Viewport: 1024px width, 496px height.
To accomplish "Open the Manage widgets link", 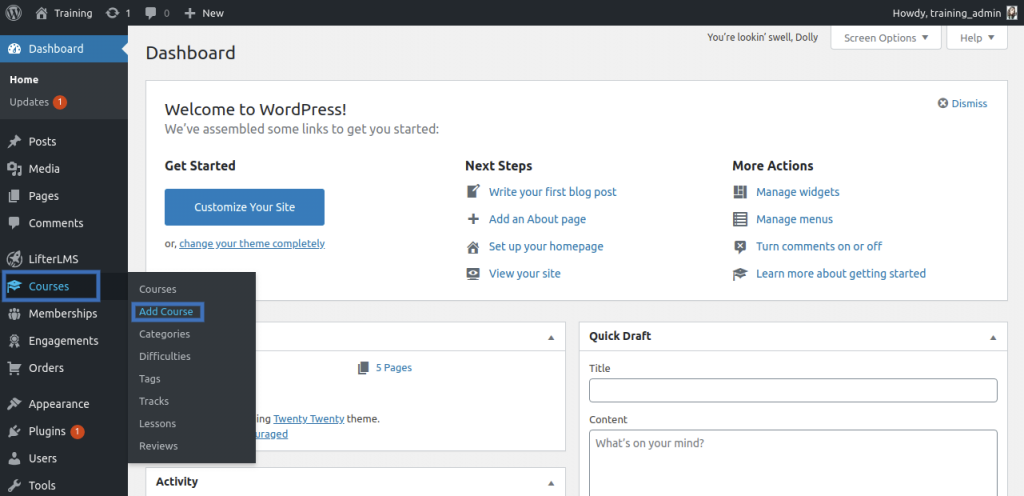I will pyautogui.click(x=797, y=192).
